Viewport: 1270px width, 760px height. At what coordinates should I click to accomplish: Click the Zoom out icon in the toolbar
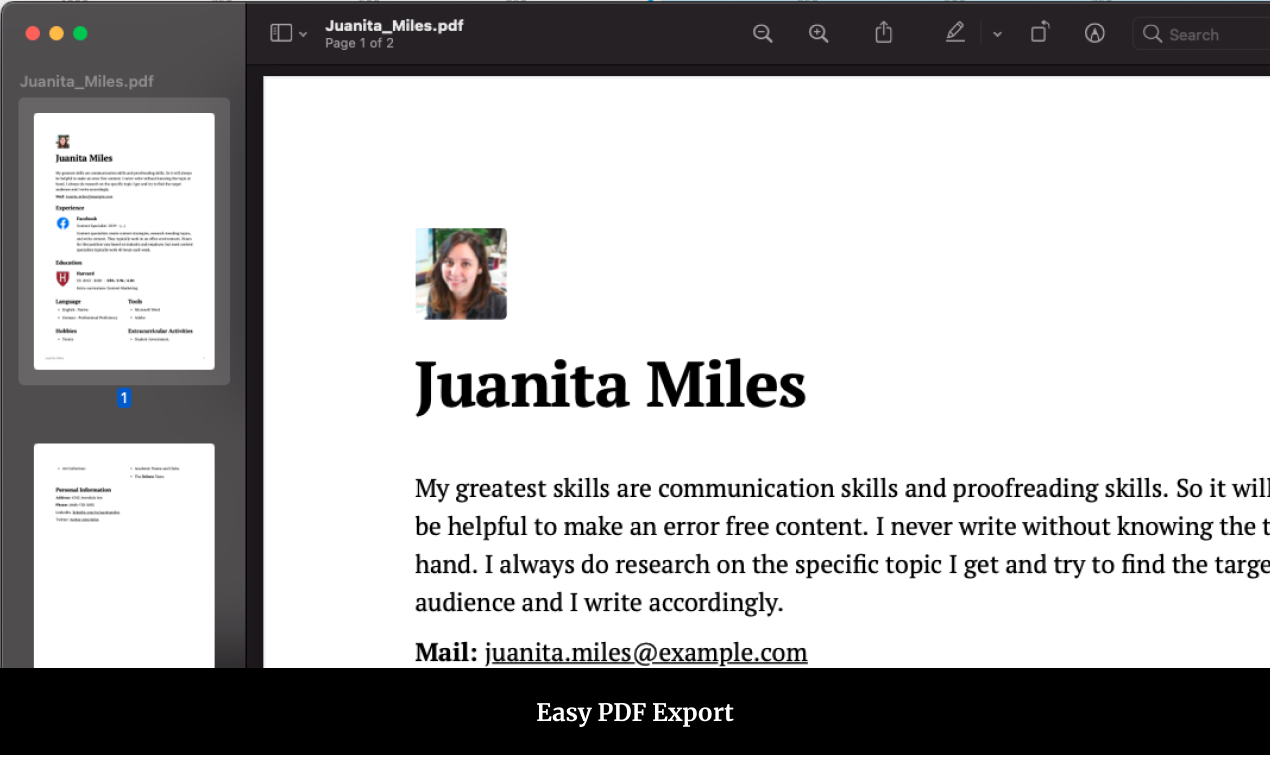click(x=763, y=33)
